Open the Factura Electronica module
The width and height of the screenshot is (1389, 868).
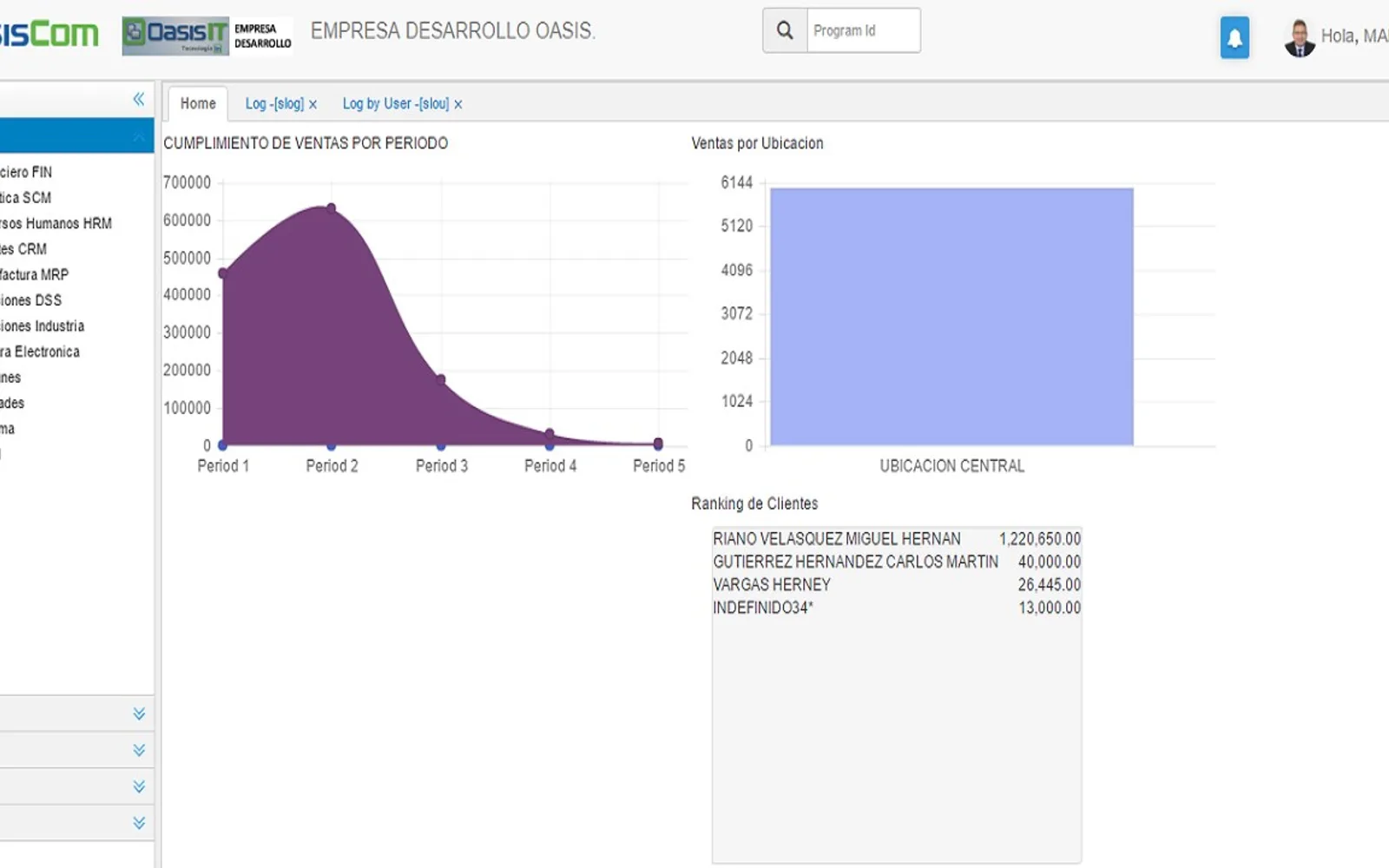pyautogui.click(x=40, y=352)
